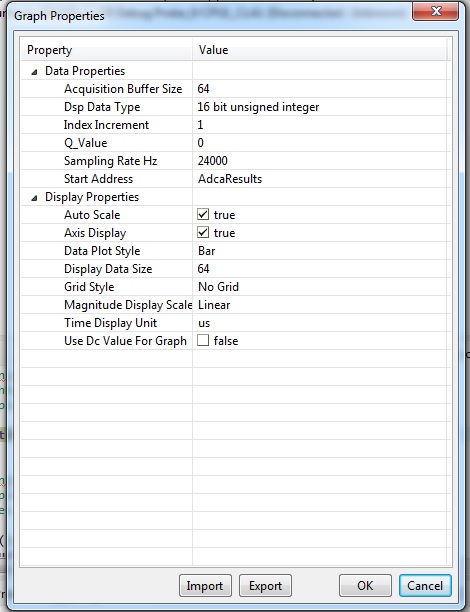Viewport: 470px width, 612px height.
Task: Collapse the Data Properties group
Action: (35, 72)
